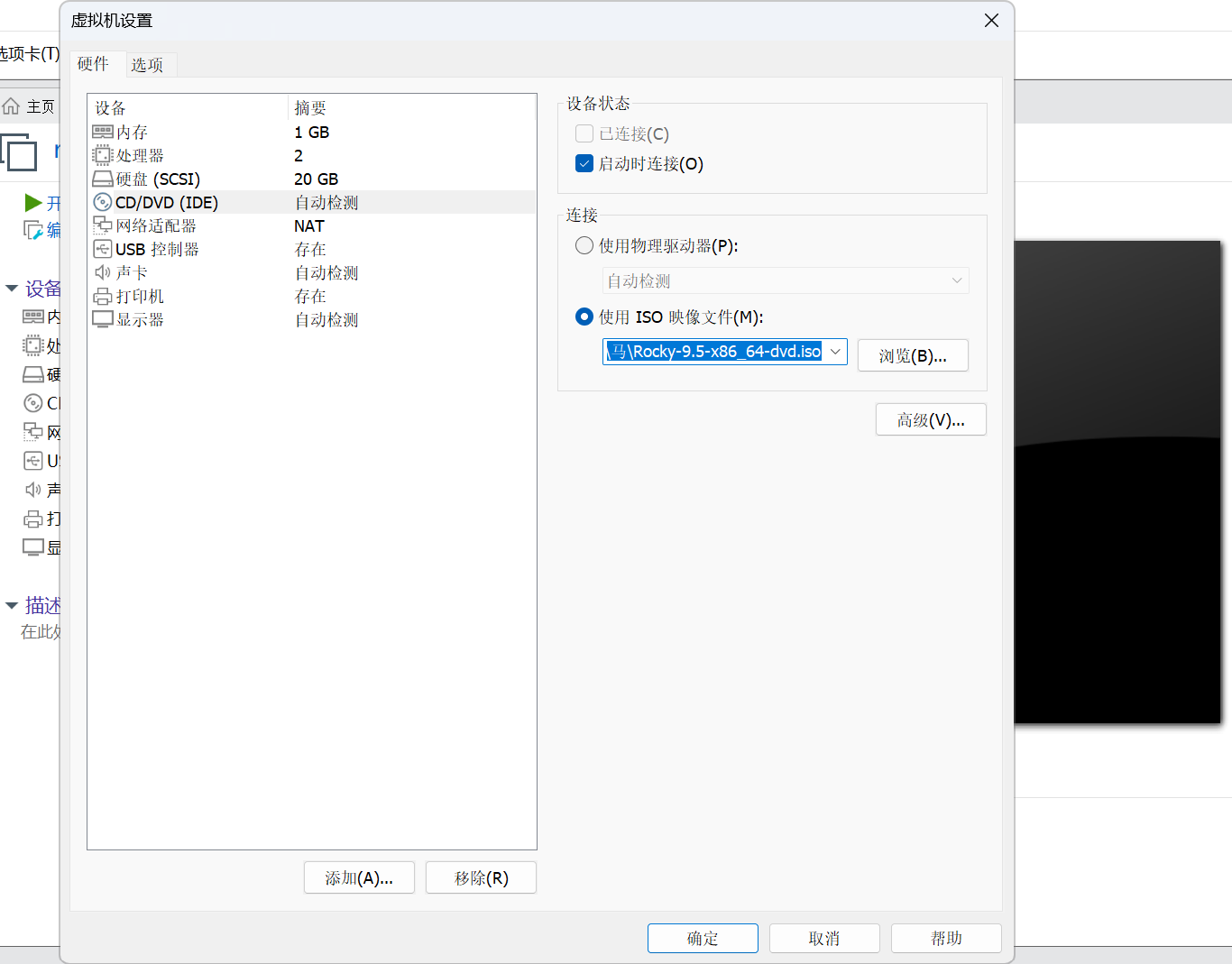Click the green power-on play icon
The image size is (1232, 964).
33,203
